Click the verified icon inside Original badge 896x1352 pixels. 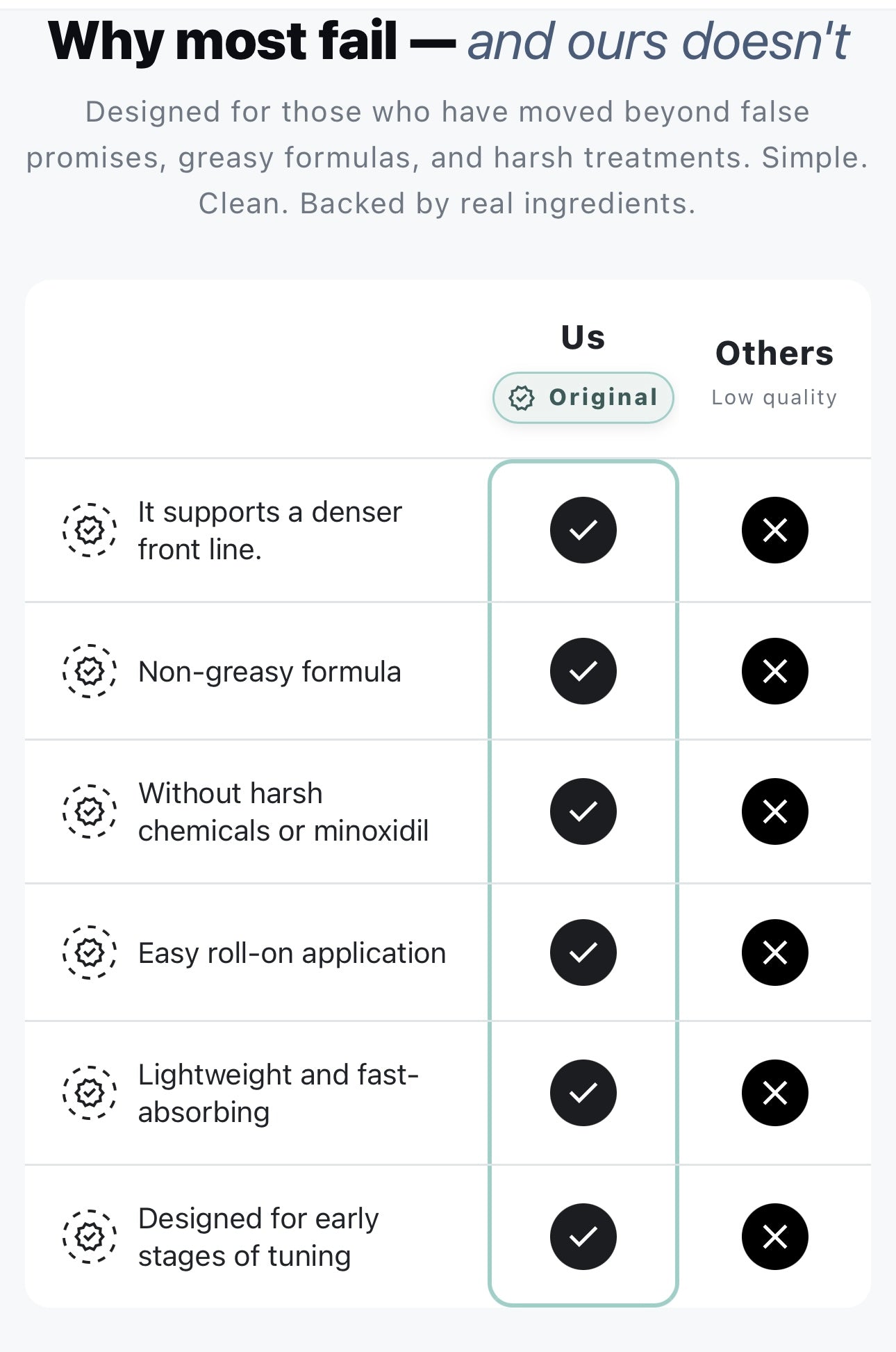click(522, 398)
